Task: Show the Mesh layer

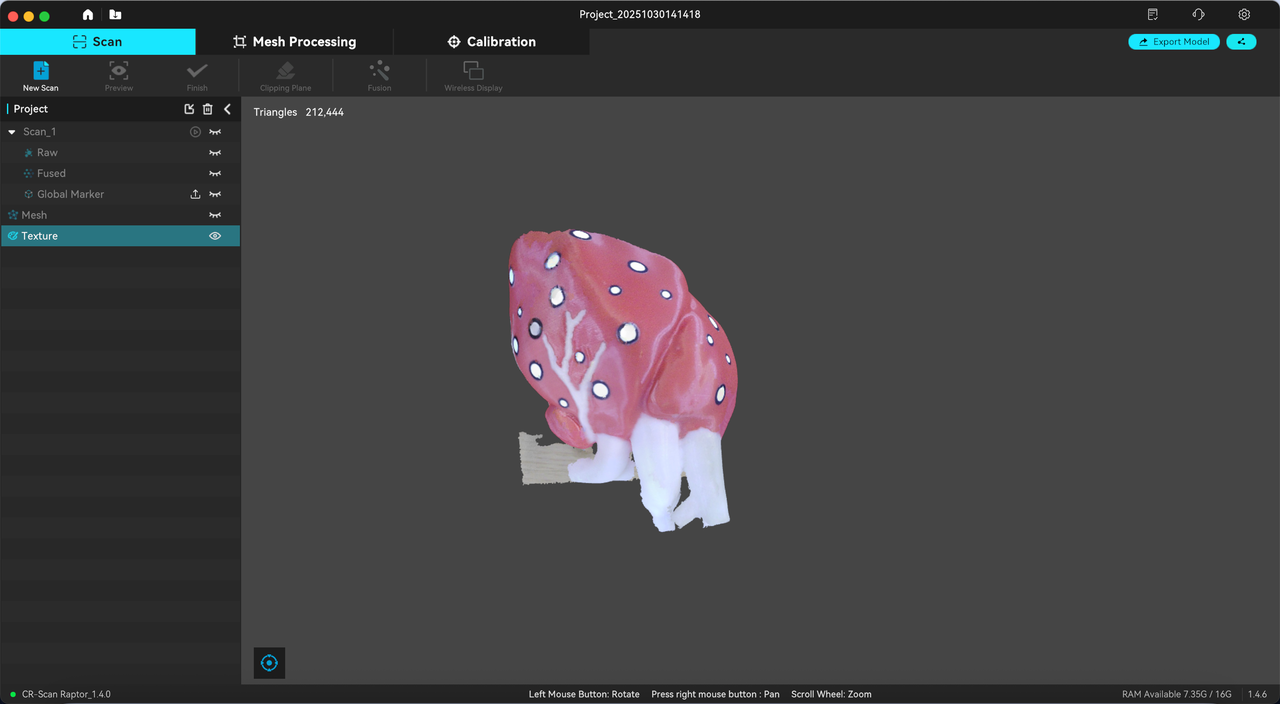Action: pyautogui.click(x=214, y=215)
